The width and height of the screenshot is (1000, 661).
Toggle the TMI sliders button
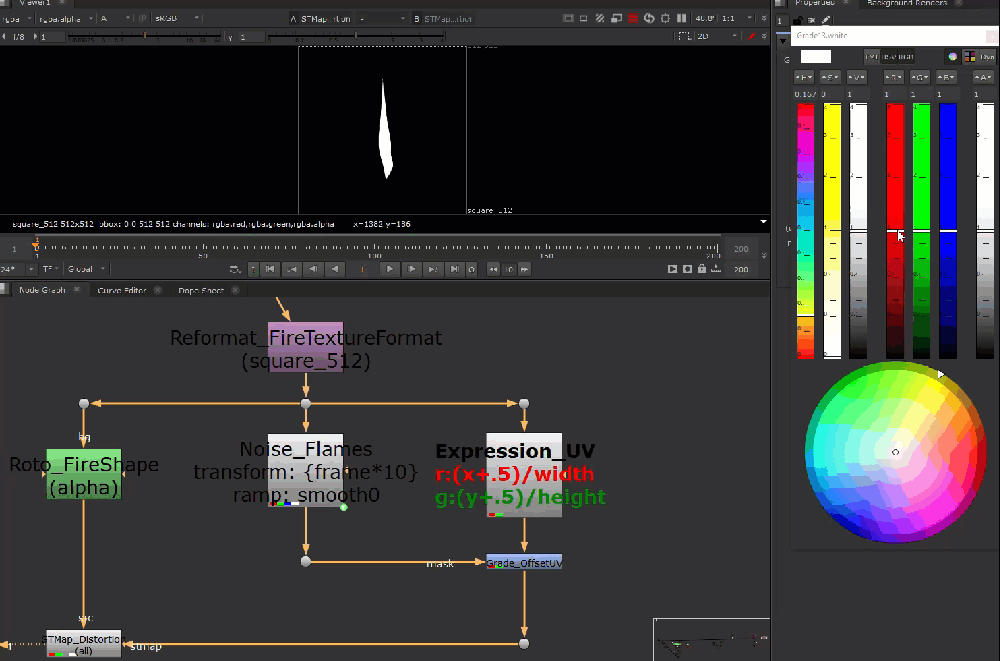[x=870, y=57]
